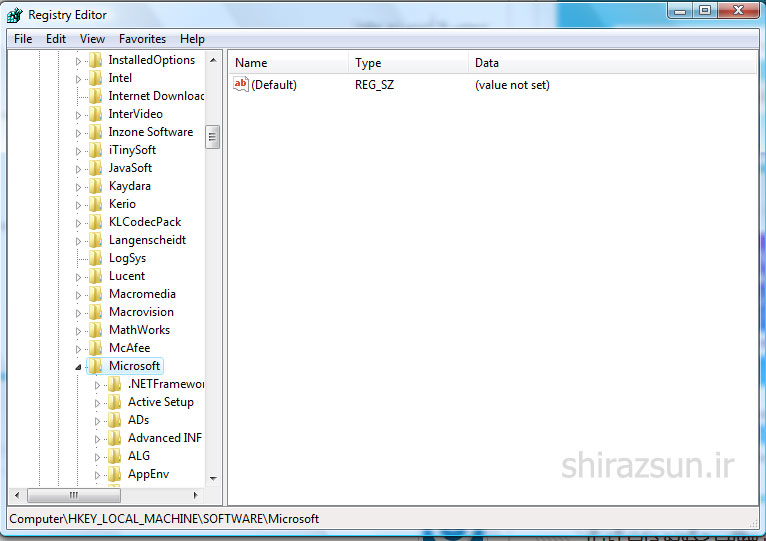This screenshot has height=541, width=766.
Task: Click the Kaydara folder icon
Action: [96, 186]
